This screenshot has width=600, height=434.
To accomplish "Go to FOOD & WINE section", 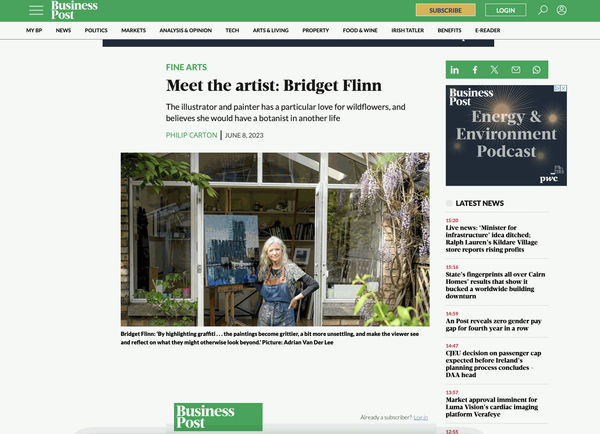I will (360, 30).
